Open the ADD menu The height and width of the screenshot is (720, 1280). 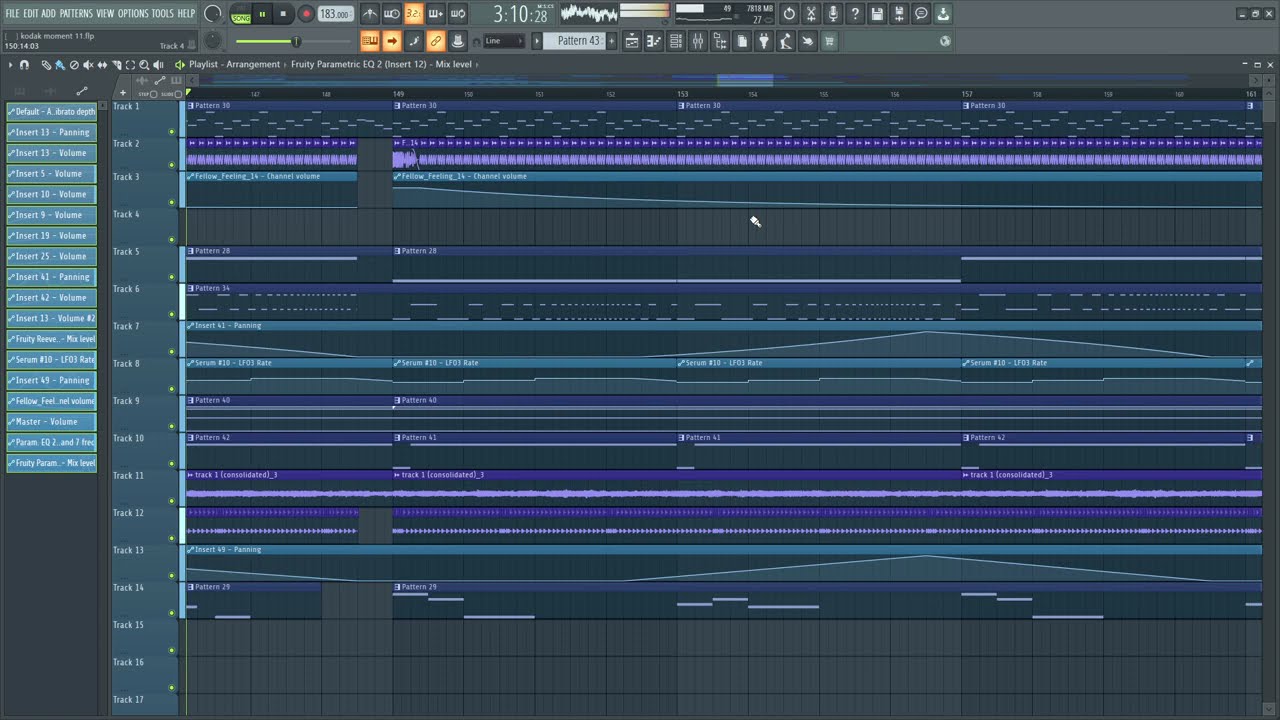(x=49, y=13)
